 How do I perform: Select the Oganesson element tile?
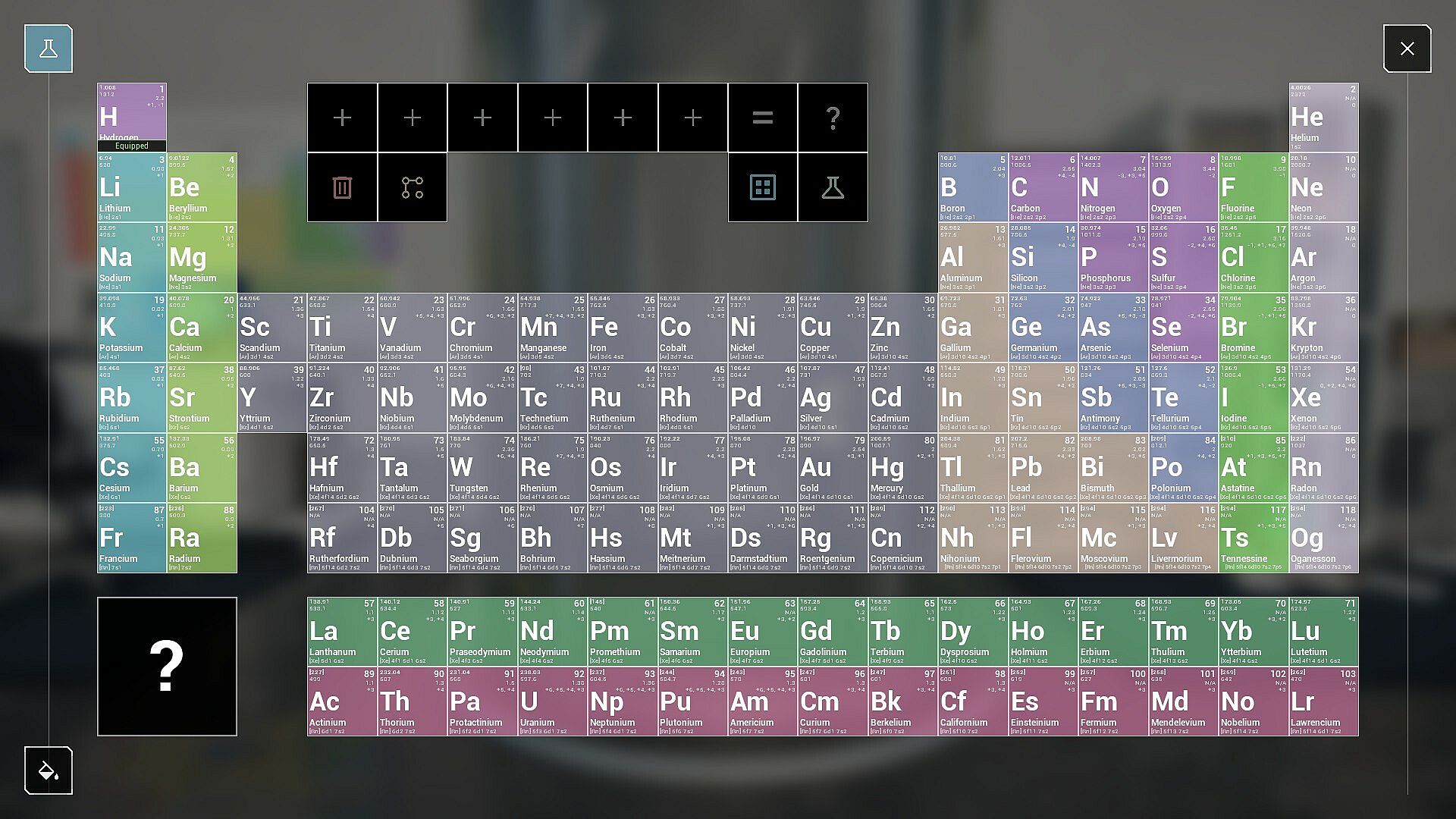(1323, 538)
